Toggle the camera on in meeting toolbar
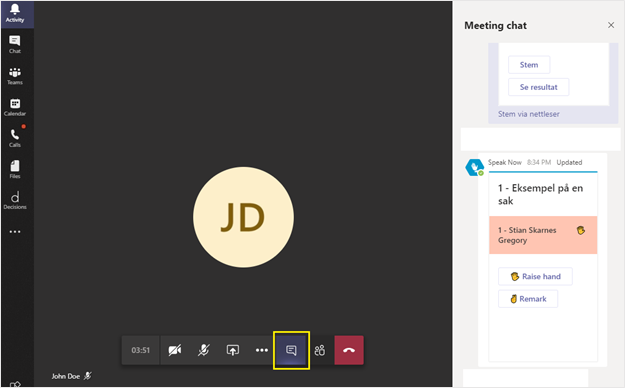The image size is (625, 388). pos(175,350)
